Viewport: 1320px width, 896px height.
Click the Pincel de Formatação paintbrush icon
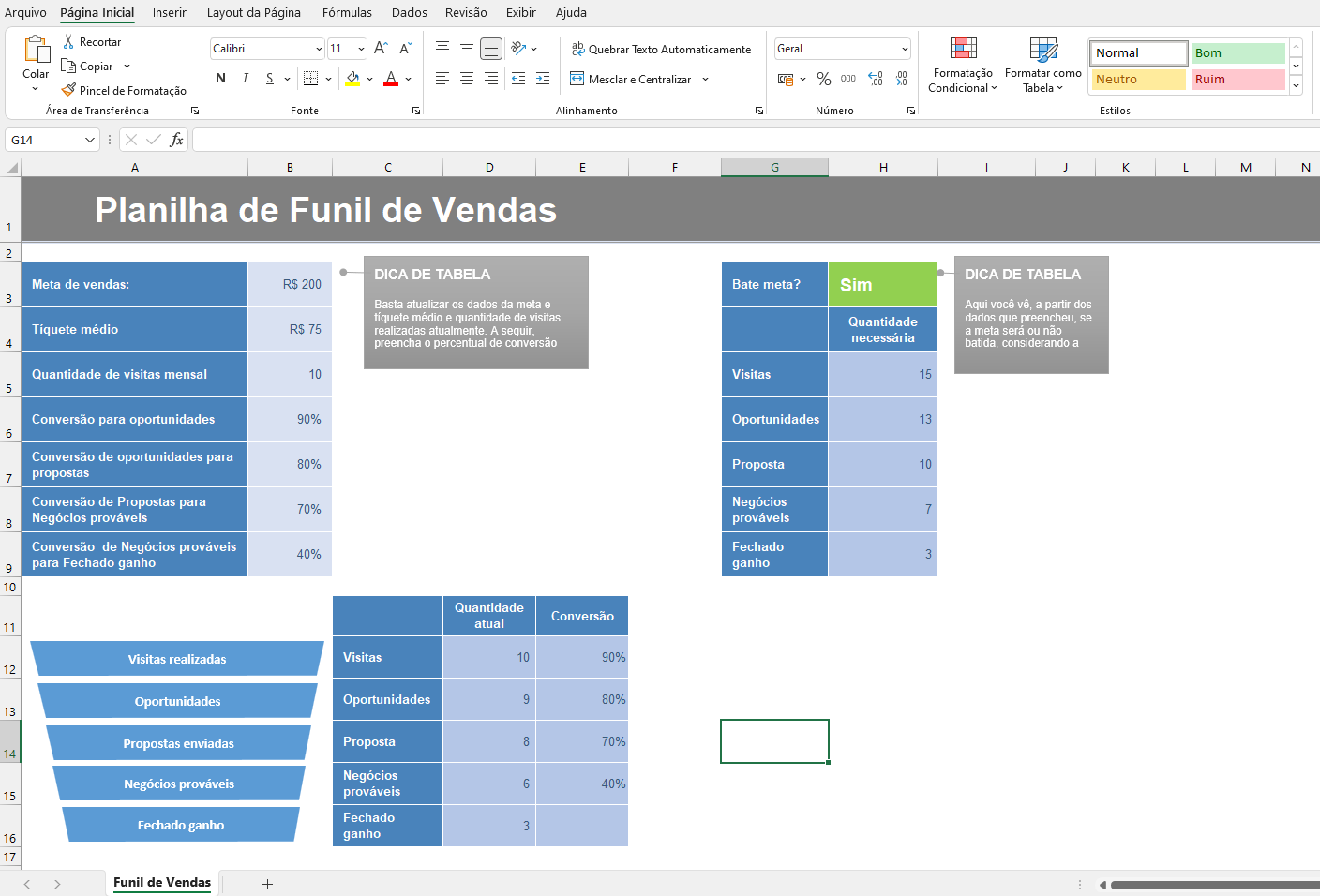pyautogui.click(x=68, y=91)
